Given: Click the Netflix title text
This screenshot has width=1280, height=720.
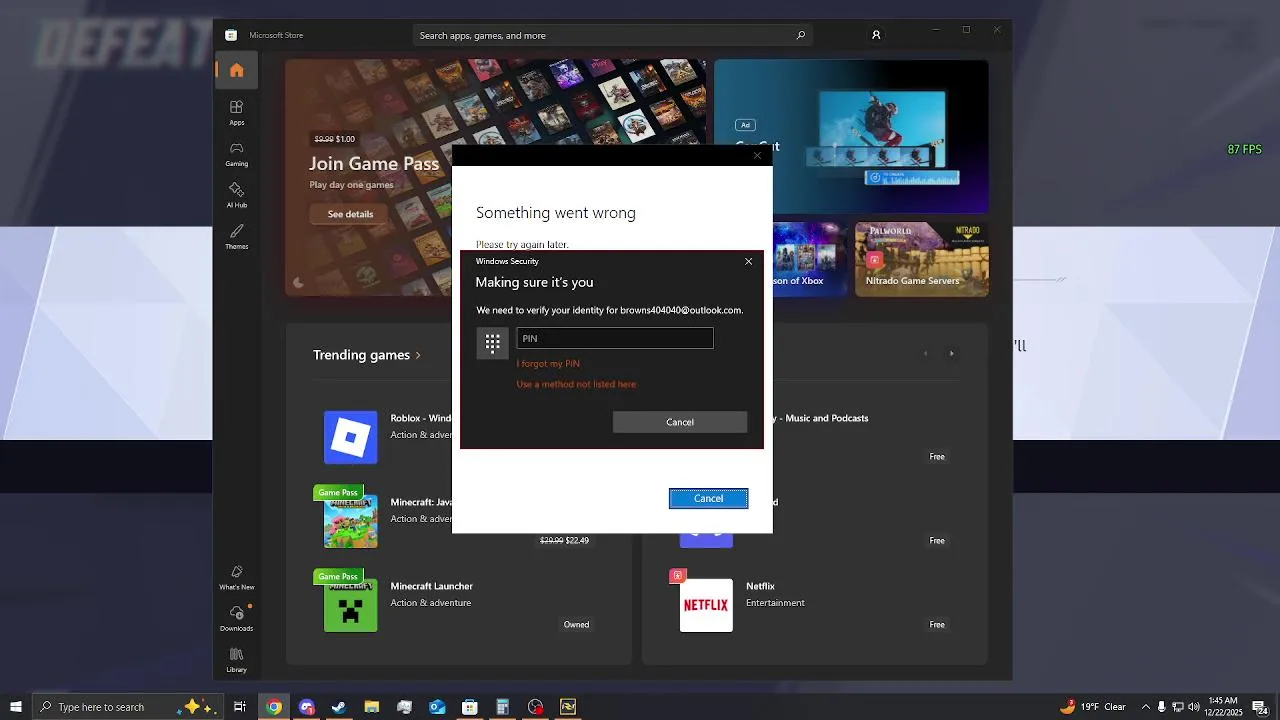Looking at the screenshot, I should pyautogui.click(x=760, y=586).
